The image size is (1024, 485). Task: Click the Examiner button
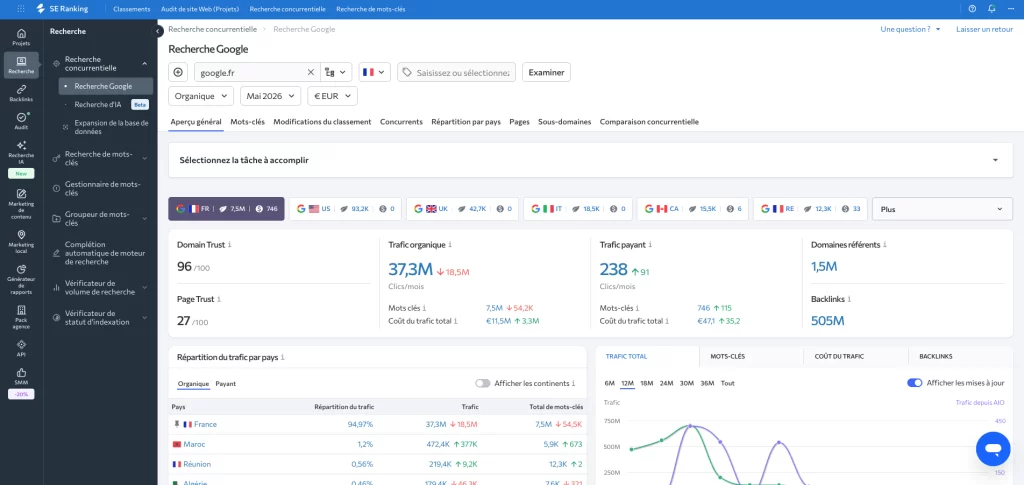(x=546, y=72)
